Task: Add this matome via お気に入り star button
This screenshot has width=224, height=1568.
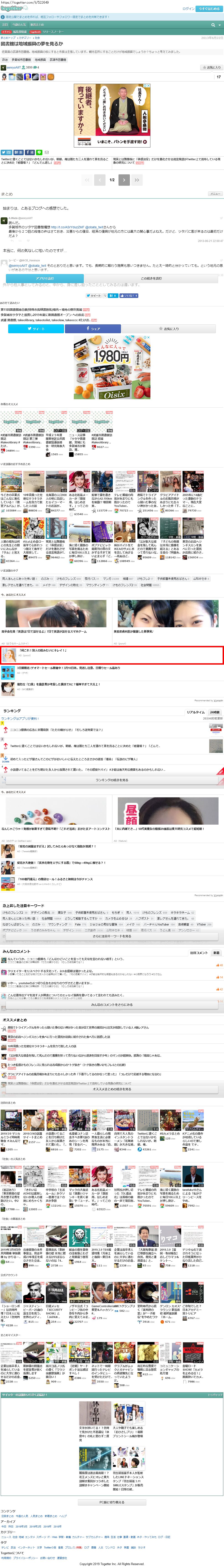Action: click(212, 68)
